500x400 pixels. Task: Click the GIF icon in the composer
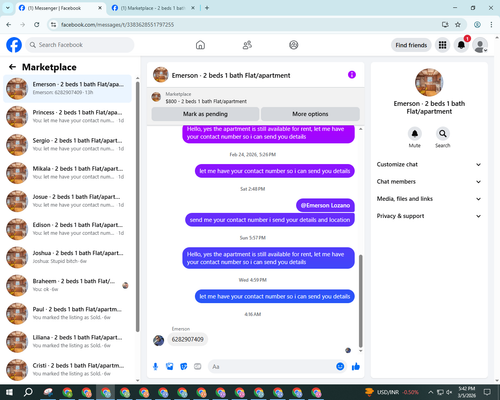pyautogui.click(x=198, y=367)
